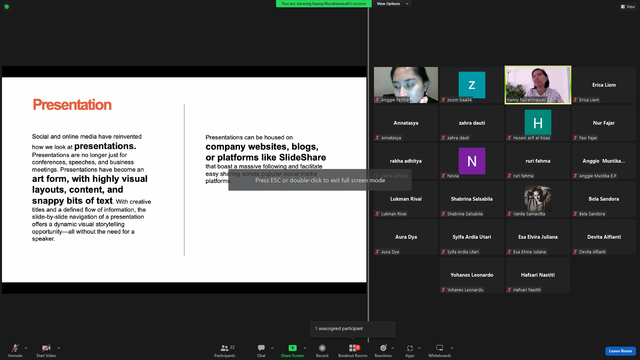Select the rakha adhitya participant tile

pyautogui.click(x=406, y=161)
